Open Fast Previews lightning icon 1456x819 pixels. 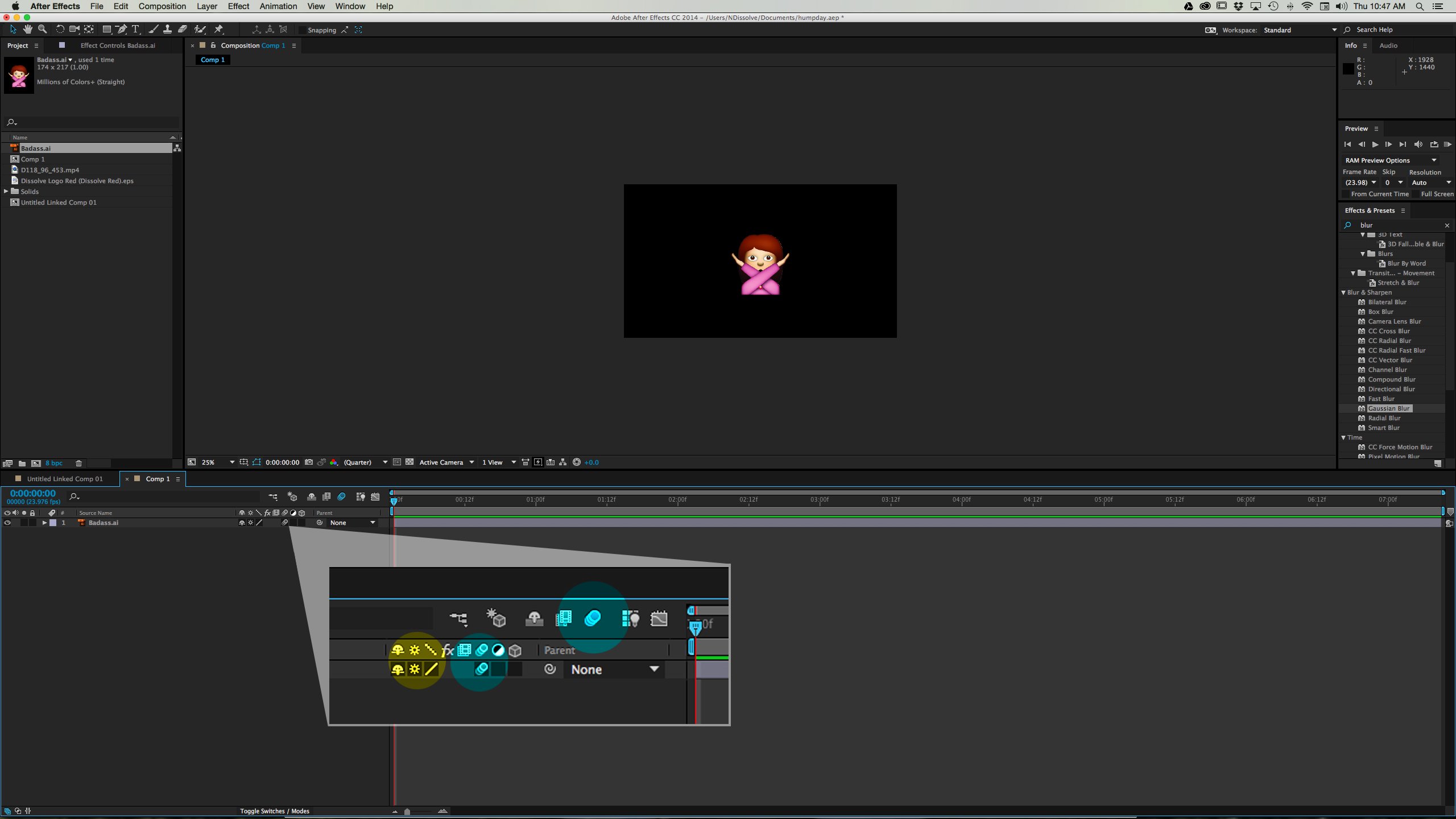point(538,462)
